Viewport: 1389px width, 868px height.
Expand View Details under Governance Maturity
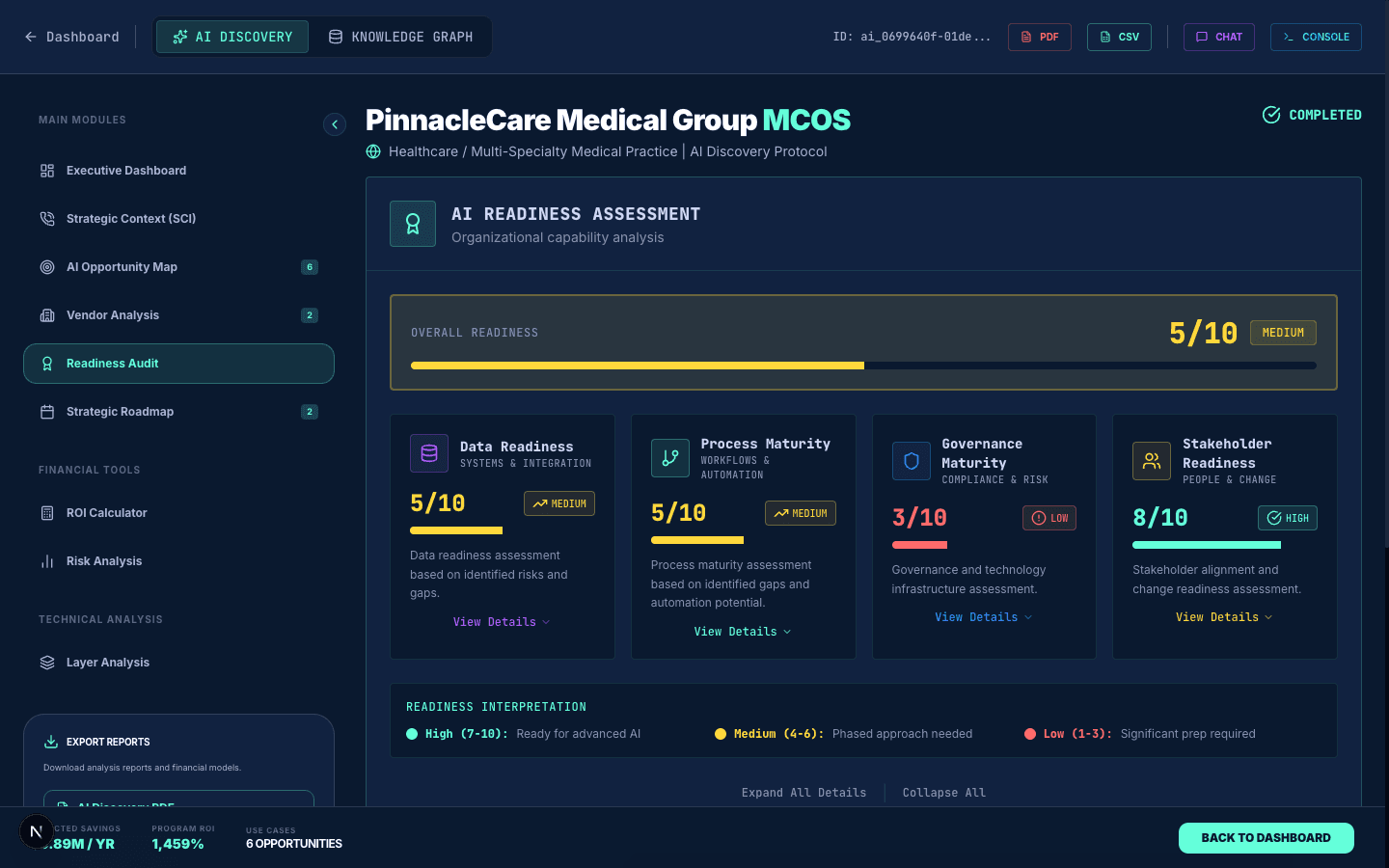point(984,617)
